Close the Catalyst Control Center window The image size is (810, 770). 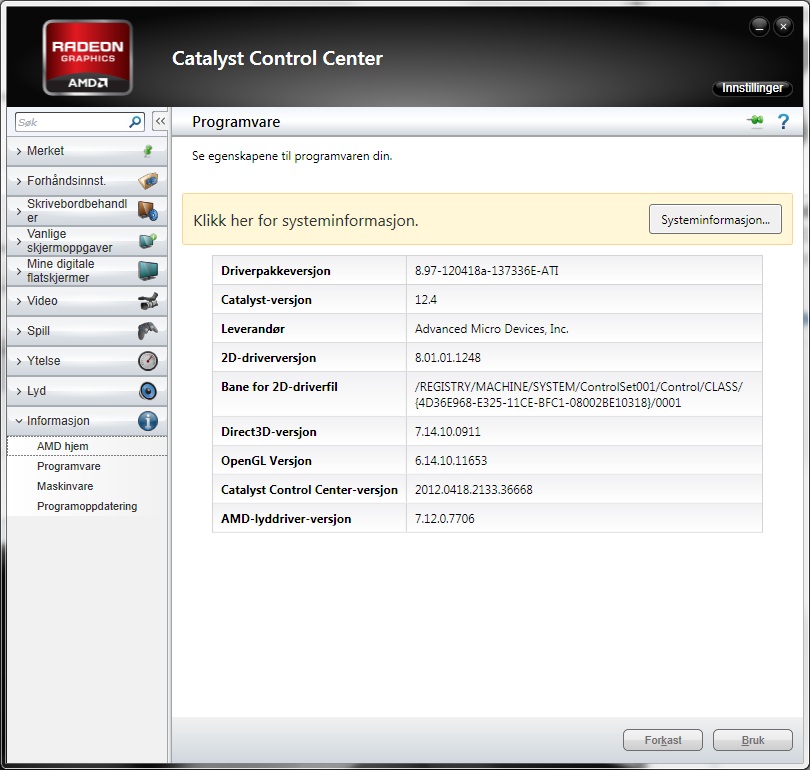(x=783, y=26)
